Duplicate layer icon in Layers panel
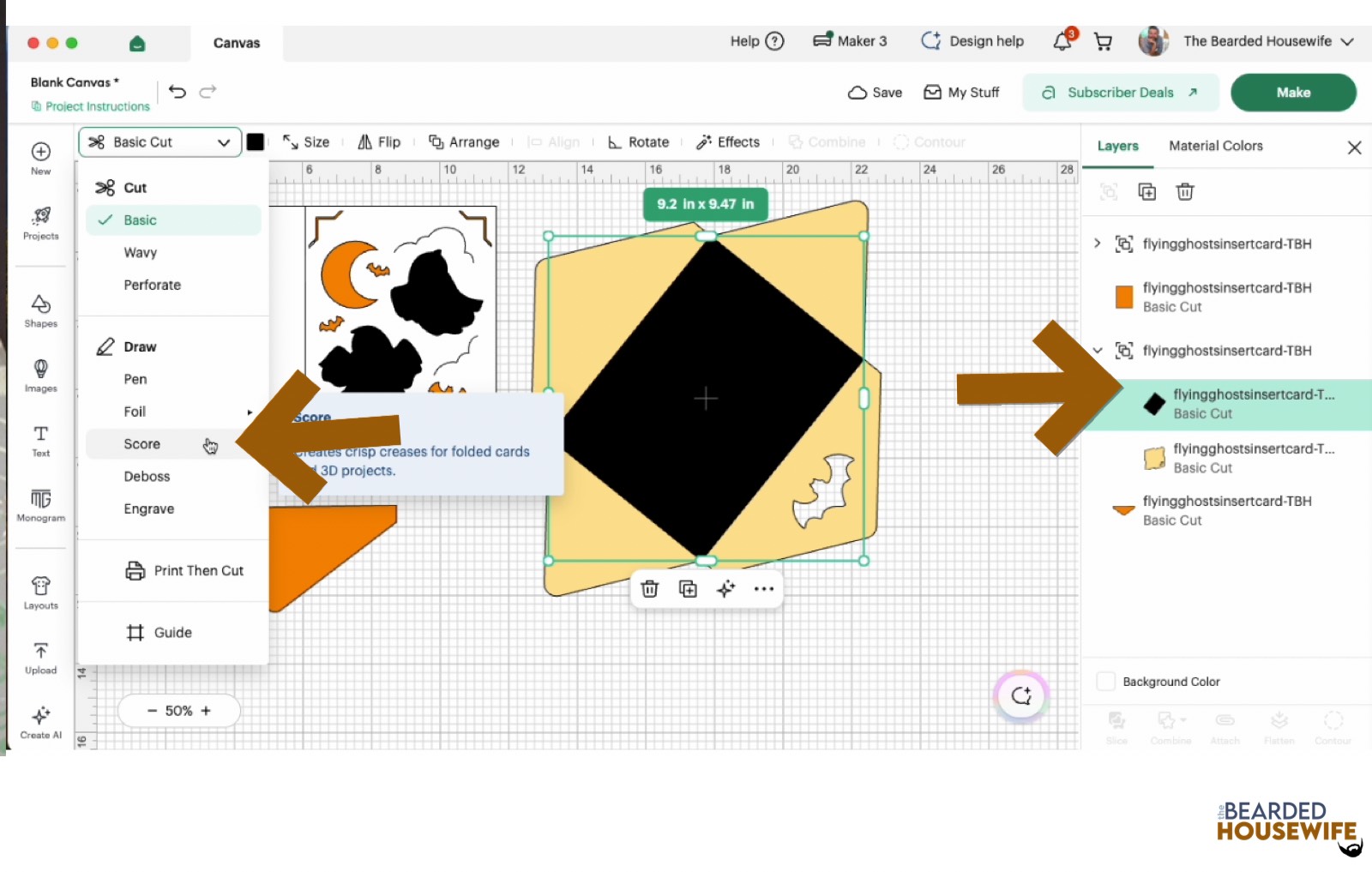The width and height of the screenshot is (1372, 872). (1146, 192)
